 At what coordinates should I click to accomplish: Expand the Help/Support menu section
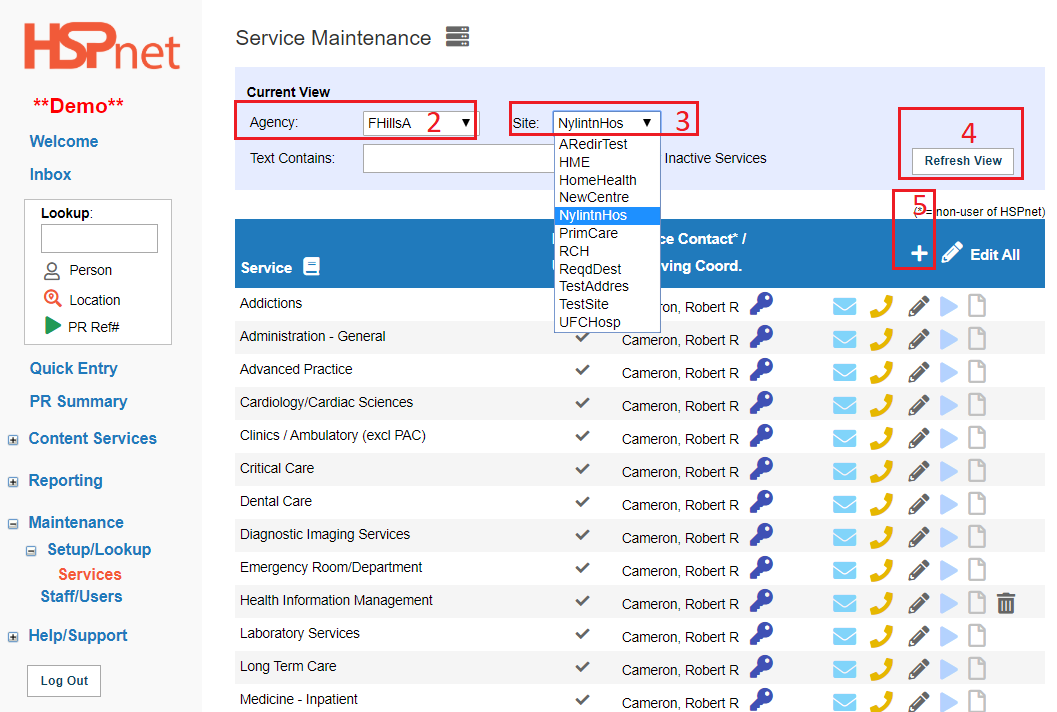[x=13, y=636]
